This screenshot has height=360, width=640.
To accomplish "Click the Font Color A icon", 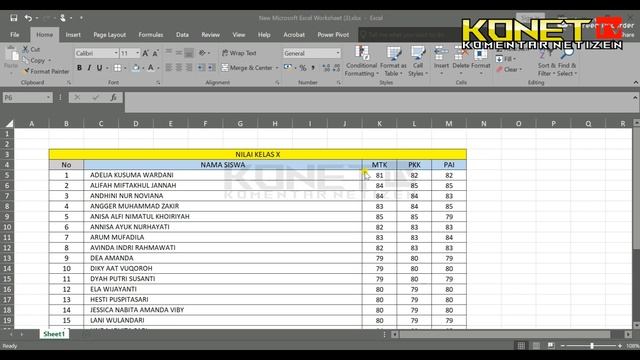I will (151, 68).
